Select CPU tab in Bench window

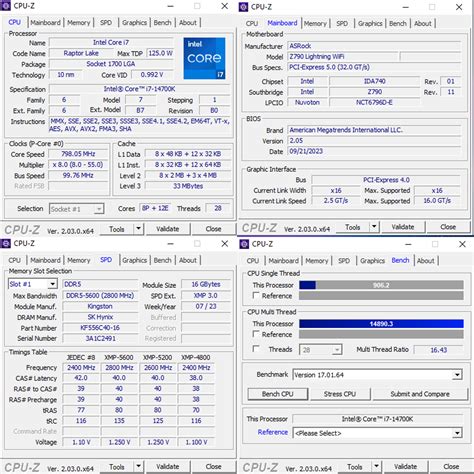coord(253,261)
